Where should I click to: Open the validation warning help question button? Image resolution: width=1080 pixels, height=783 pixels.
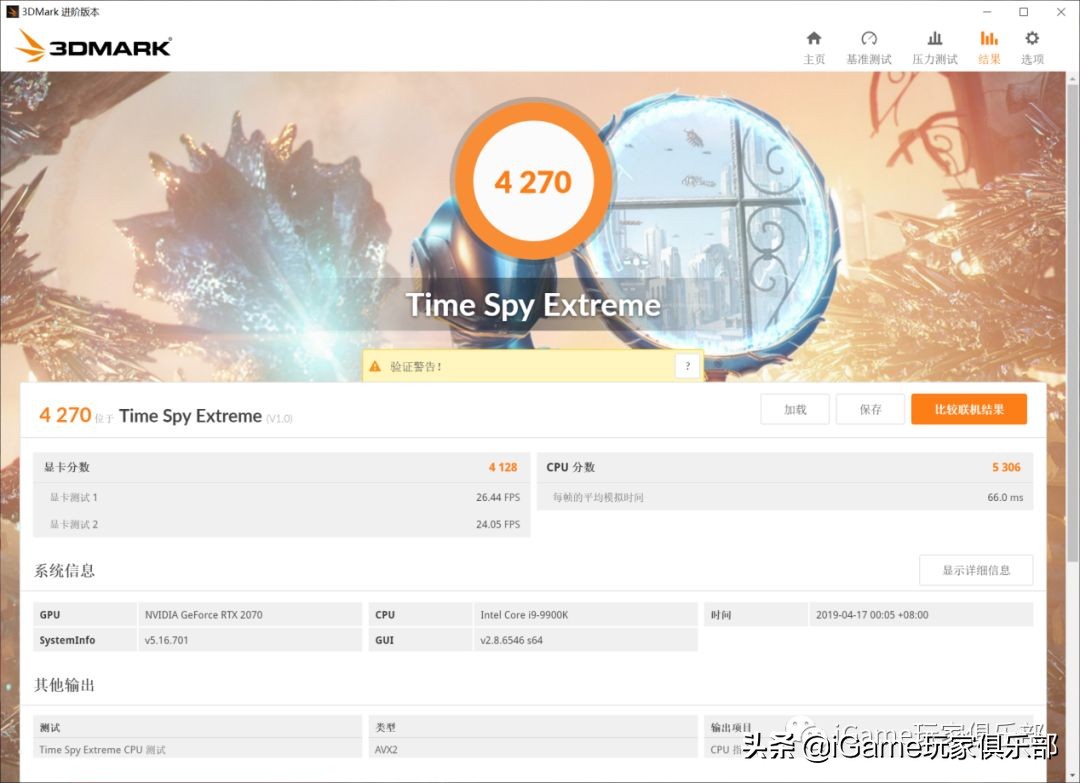(687, 366)
